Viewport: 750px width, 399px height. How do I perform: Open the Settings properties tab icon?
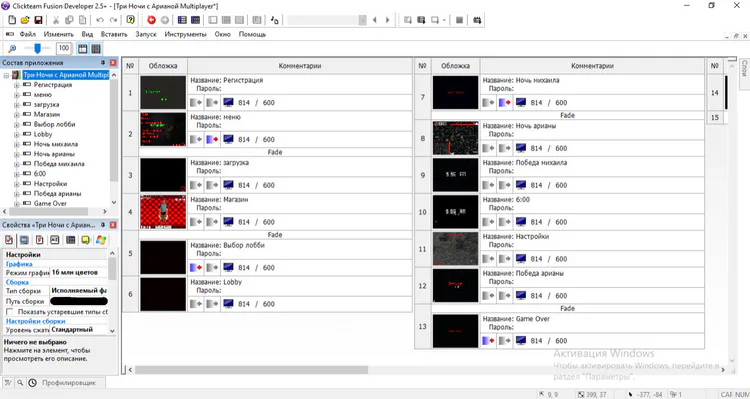click(x=9, y=240)
